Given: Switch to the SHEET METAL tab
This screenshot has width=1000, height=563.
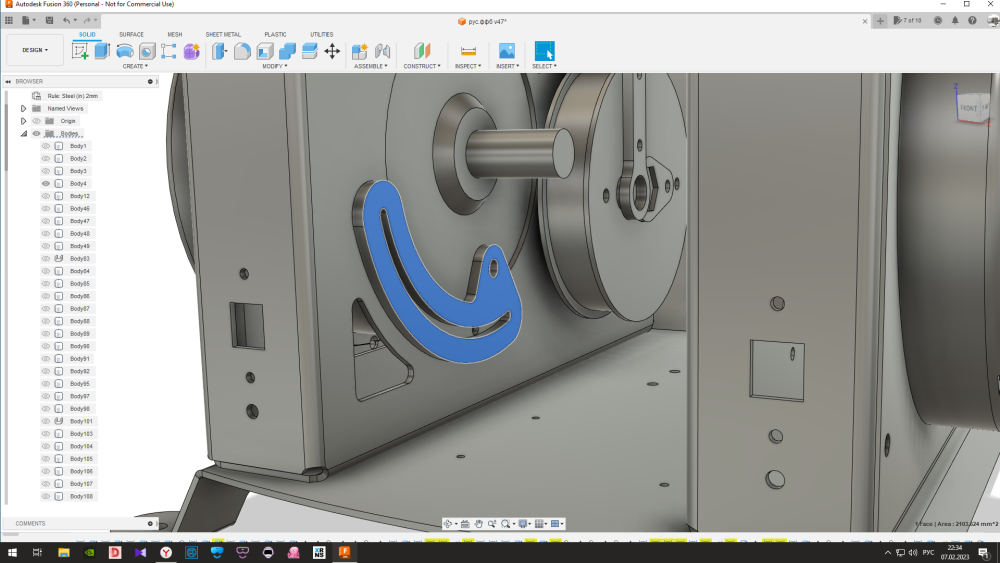Looking at the screenshot, I should click(x=223, y=34).
